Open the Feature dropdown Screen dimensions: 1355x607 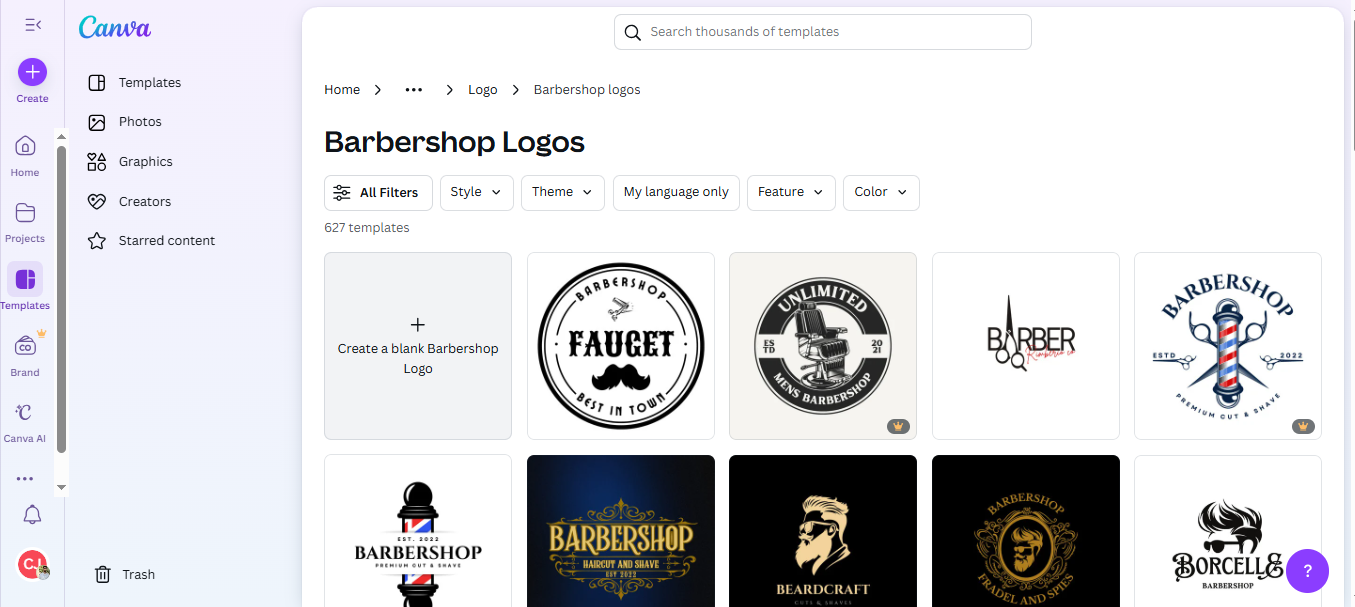(x=791, y=192)
